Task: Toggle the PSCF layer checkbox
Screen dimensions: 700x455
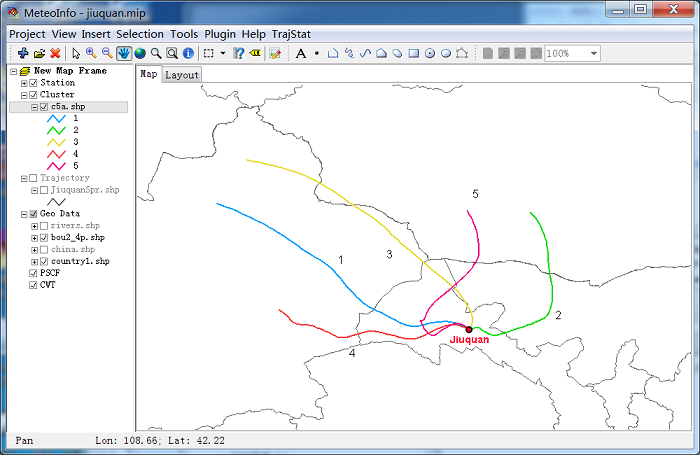Action: [34, 273]
